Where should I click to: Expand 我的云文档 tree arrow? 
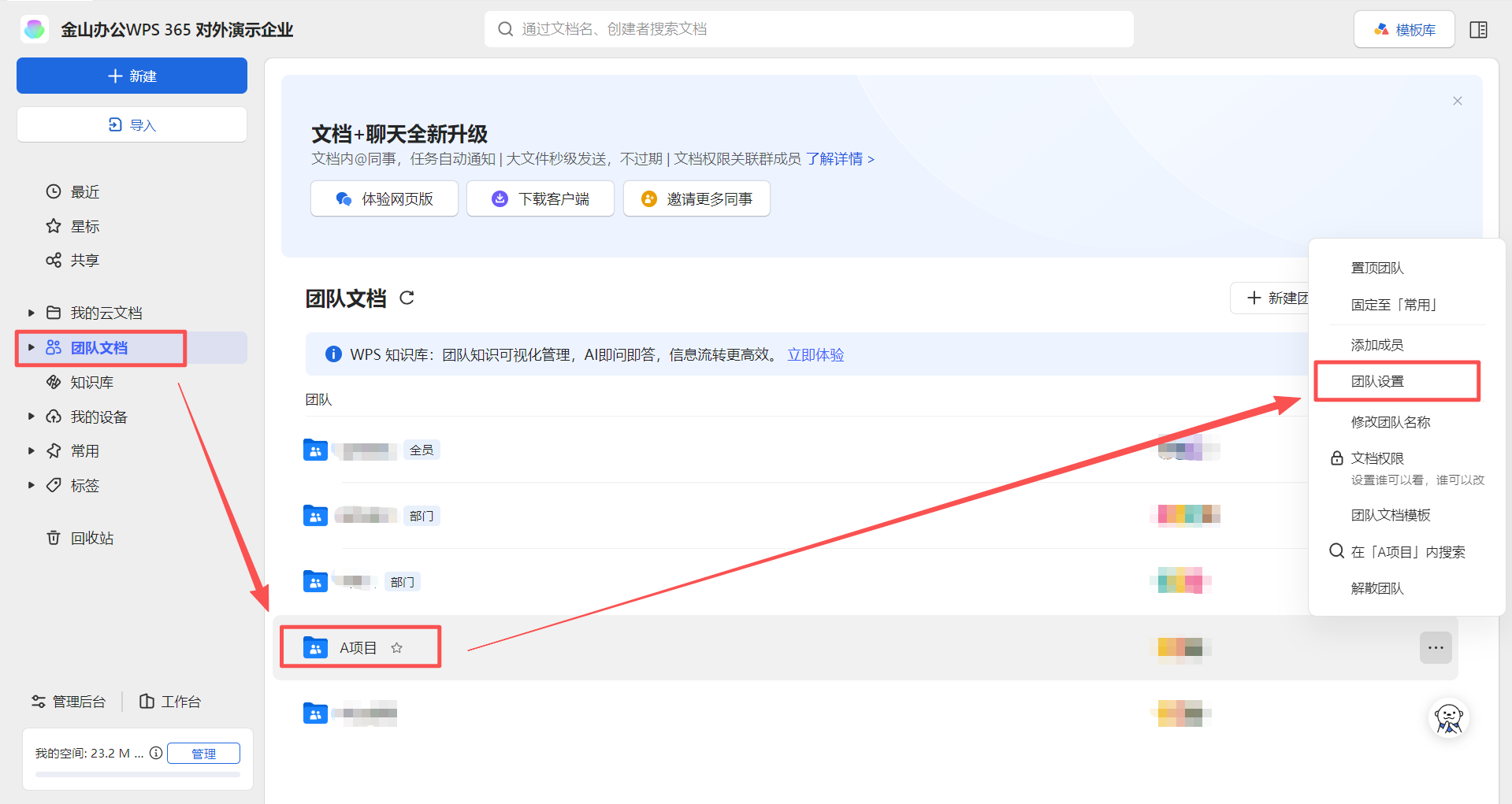pos(31,313)
